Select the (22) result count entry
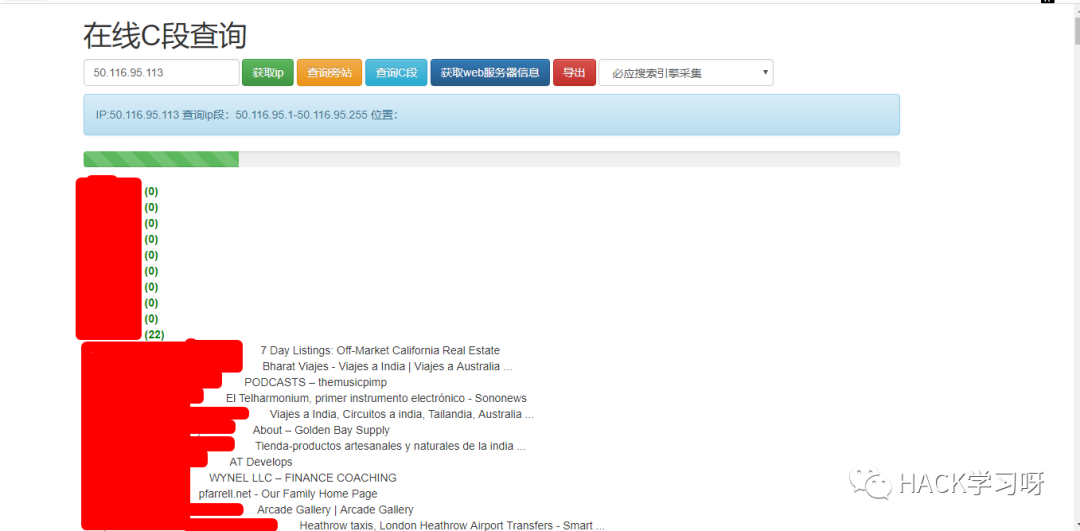 (154, 335)
